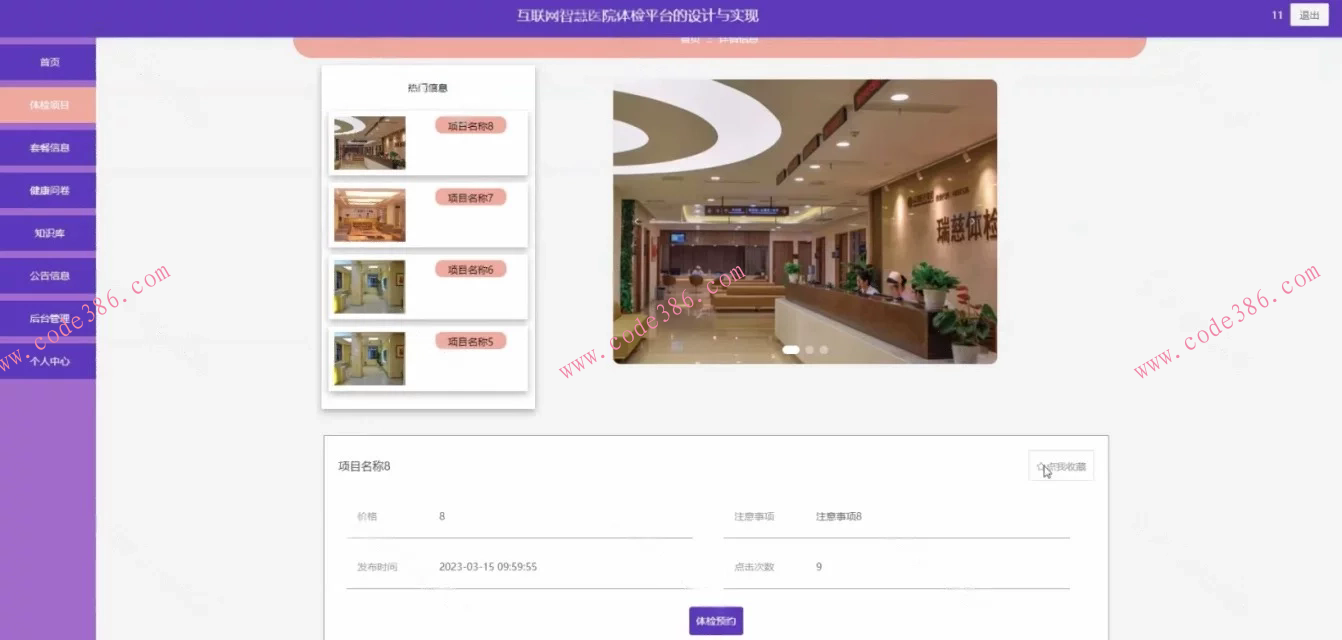This screenshot has height=640, width=1342.
Task: Open 项目名称8 from the hot list
Action: pyautogui.click(x=473, y=125)
